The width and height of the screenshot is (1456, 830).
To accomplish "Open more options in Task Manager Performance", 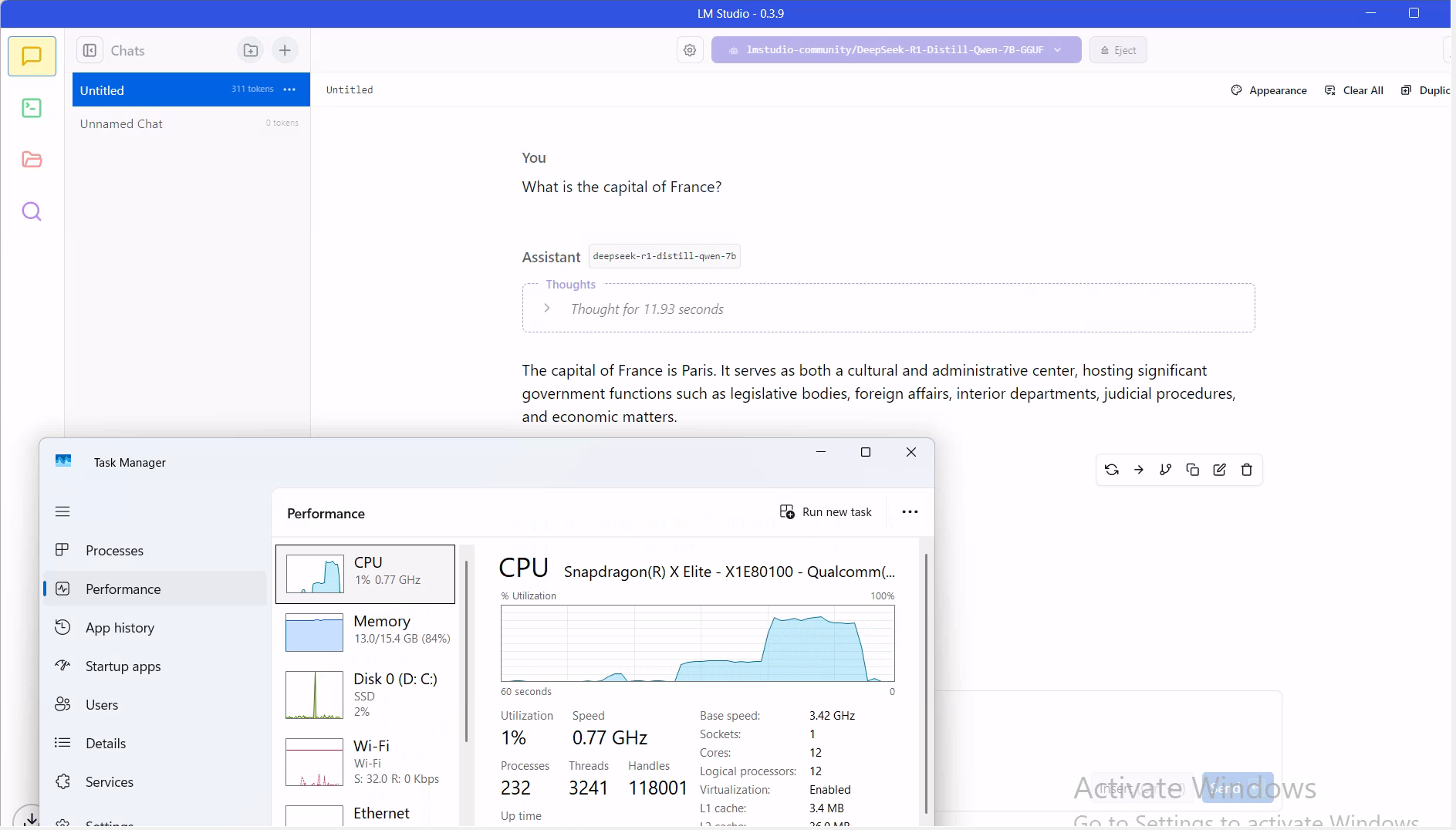I will [x=910, y=511].
